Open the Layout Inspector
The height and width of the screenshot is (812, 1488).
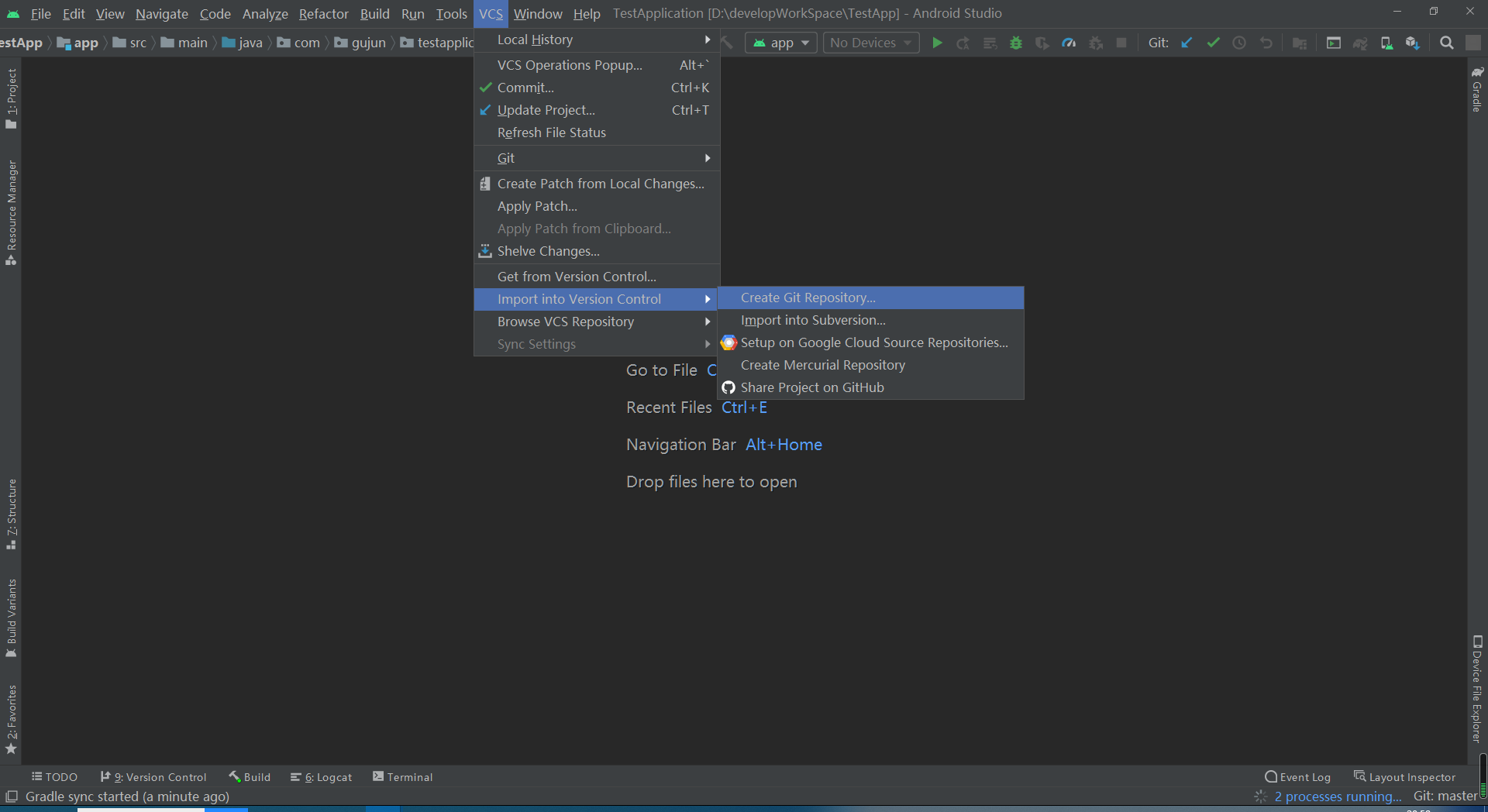coord(1405,777)
